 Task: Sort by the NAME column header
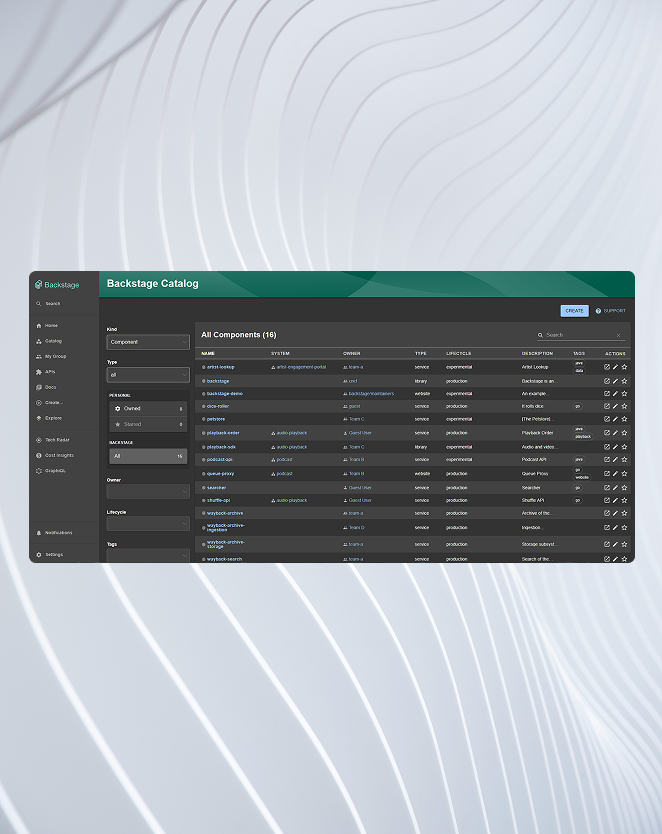pos(208,353)
